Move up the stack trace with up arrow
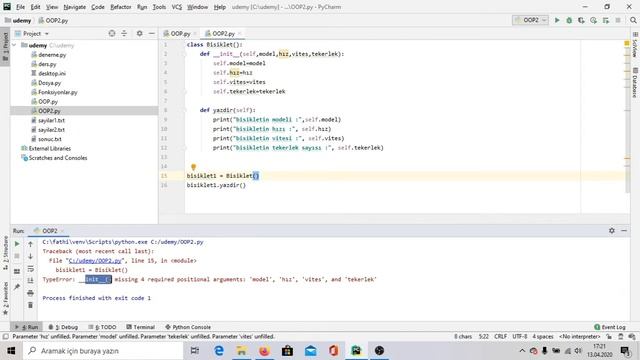The height and width of the screenshot is (360, 640). click(30, 244)
